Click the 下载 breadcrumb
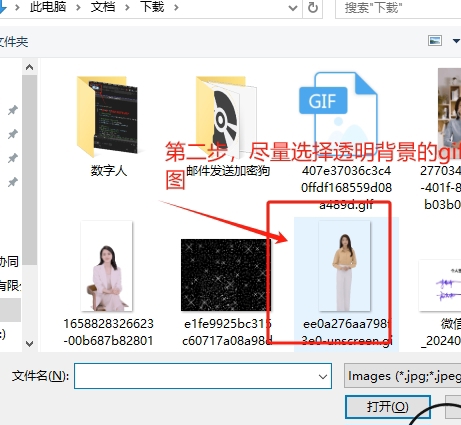461x425 pixels. [152, 7]
